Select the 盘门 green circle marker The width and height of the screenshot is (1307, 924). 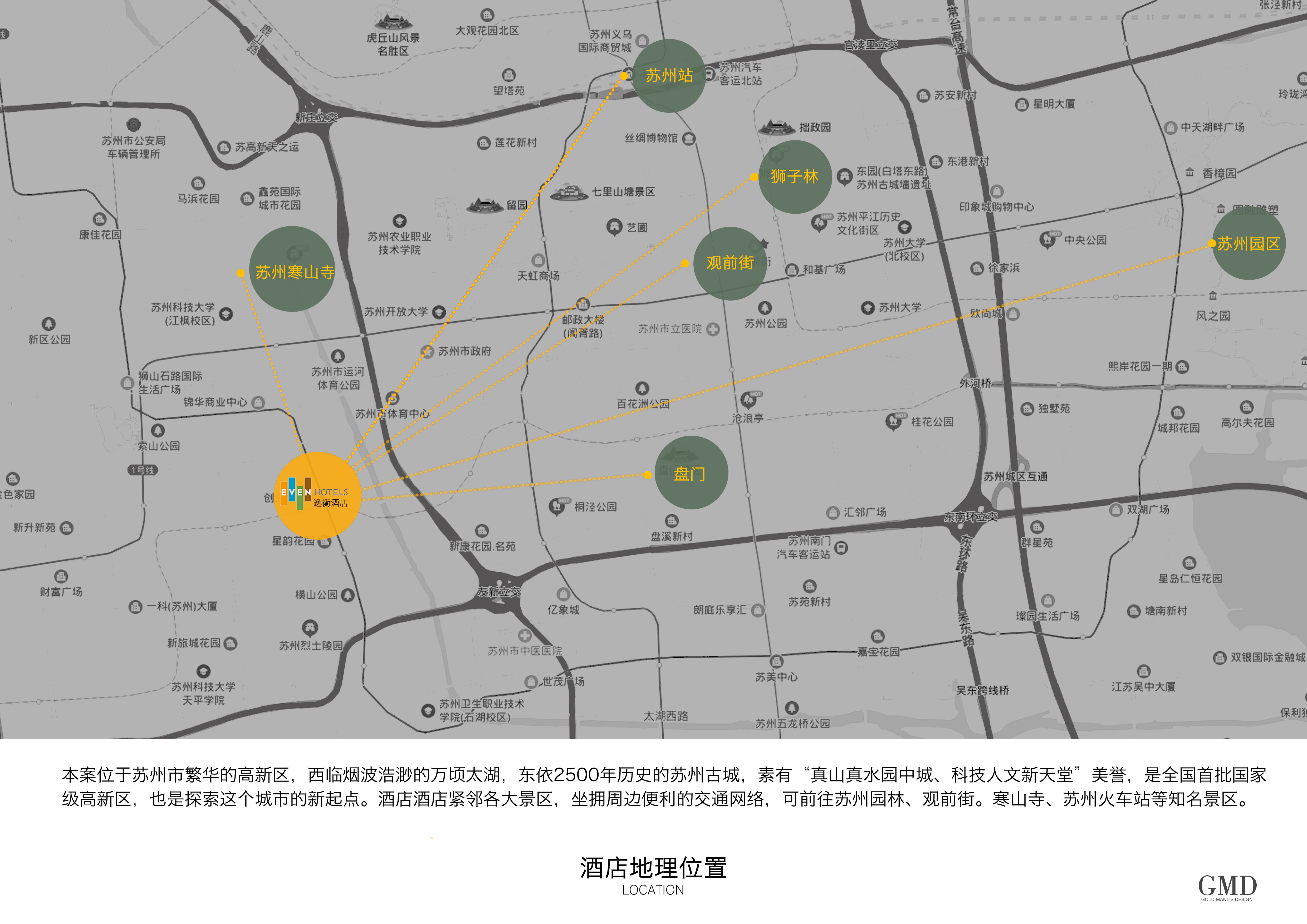(x=691, y=473)
